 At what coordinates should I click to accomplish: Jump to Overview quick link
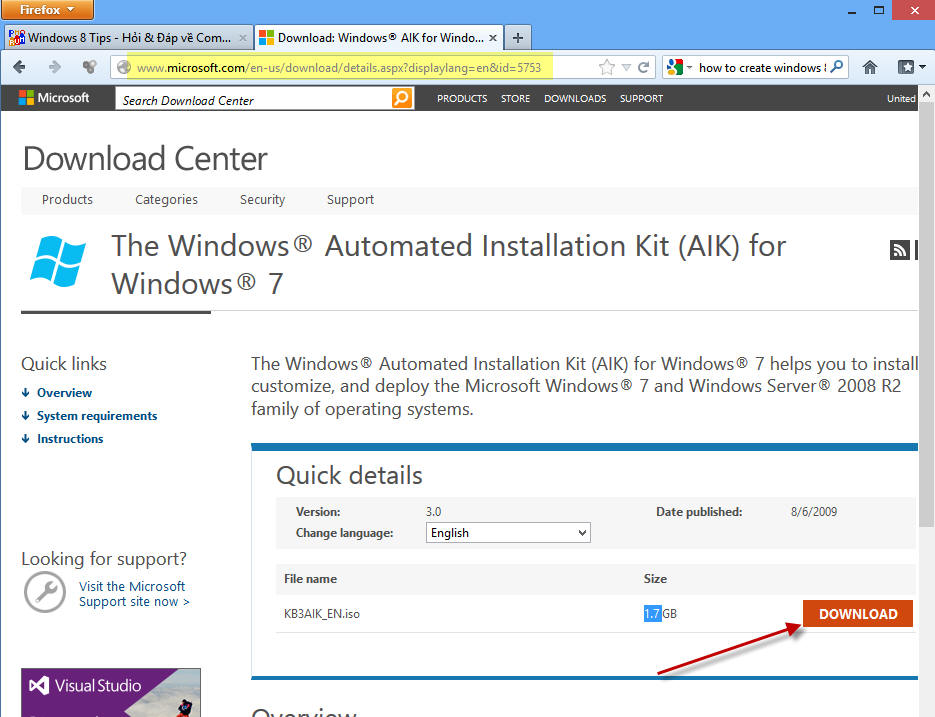pyautogui.click(x=64, y=393)
